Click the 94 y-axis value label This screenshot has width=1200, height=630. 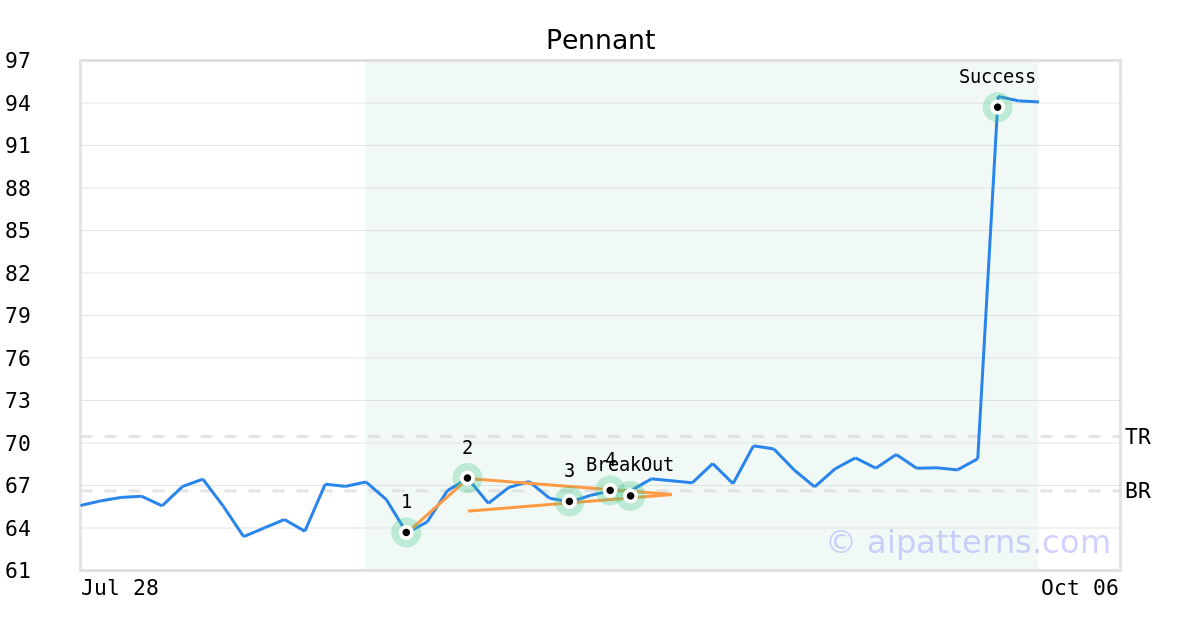[18, 103]
